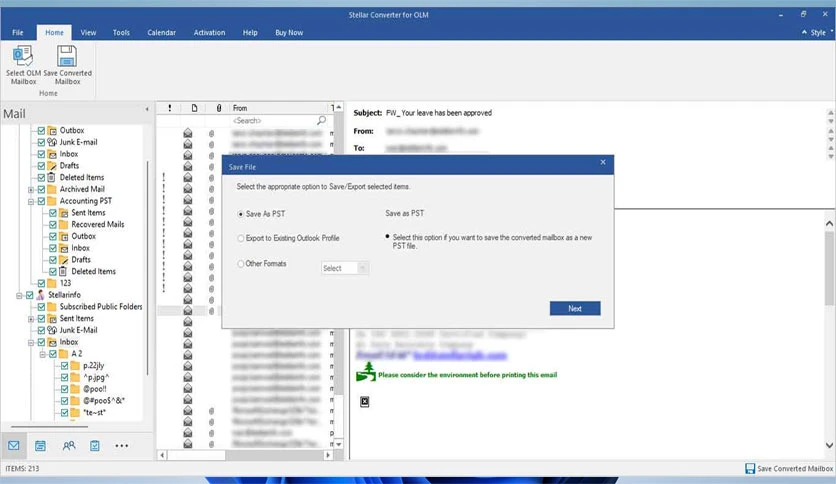Open the Activation ribbon tab

pyautogui.click(x=209, y=33)
